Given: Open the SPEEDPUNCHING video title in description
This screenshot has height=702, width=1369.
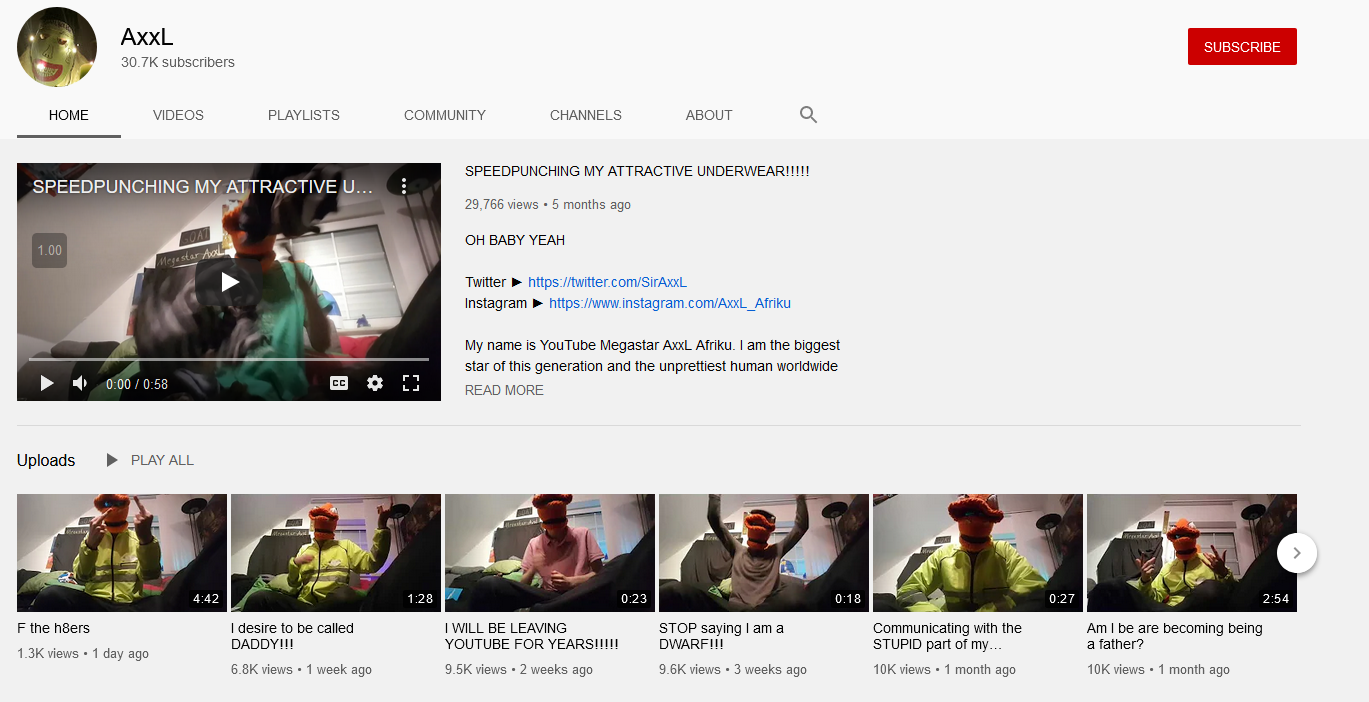Looking at the screenshot, I should tap(637, 172).
